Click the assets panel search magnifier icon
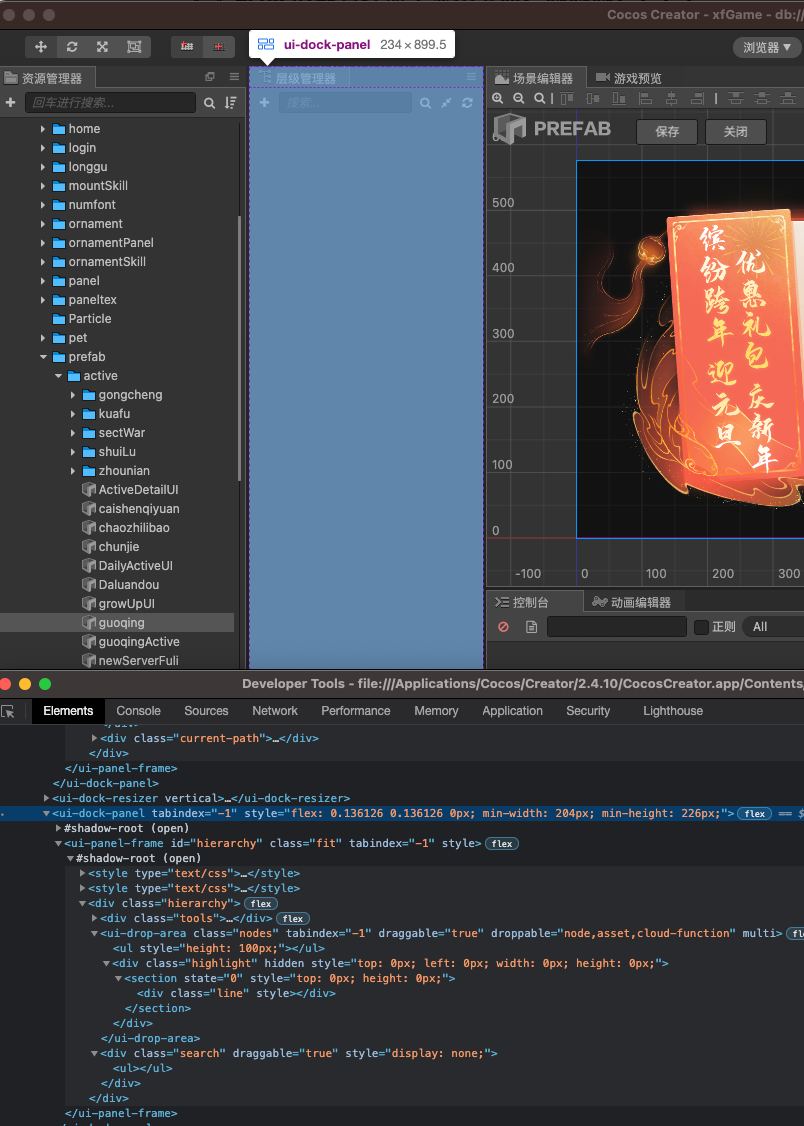This screenshot has width=804, height=1126. [209, 103]
